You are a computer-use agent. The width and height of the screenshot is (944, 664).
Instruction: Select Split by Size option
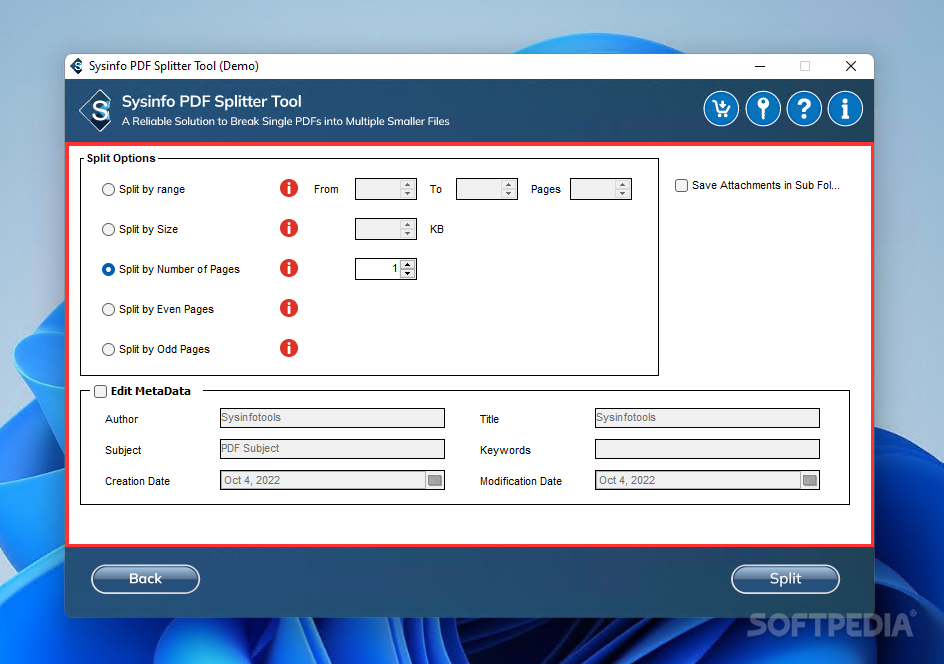tap(108, 229)
